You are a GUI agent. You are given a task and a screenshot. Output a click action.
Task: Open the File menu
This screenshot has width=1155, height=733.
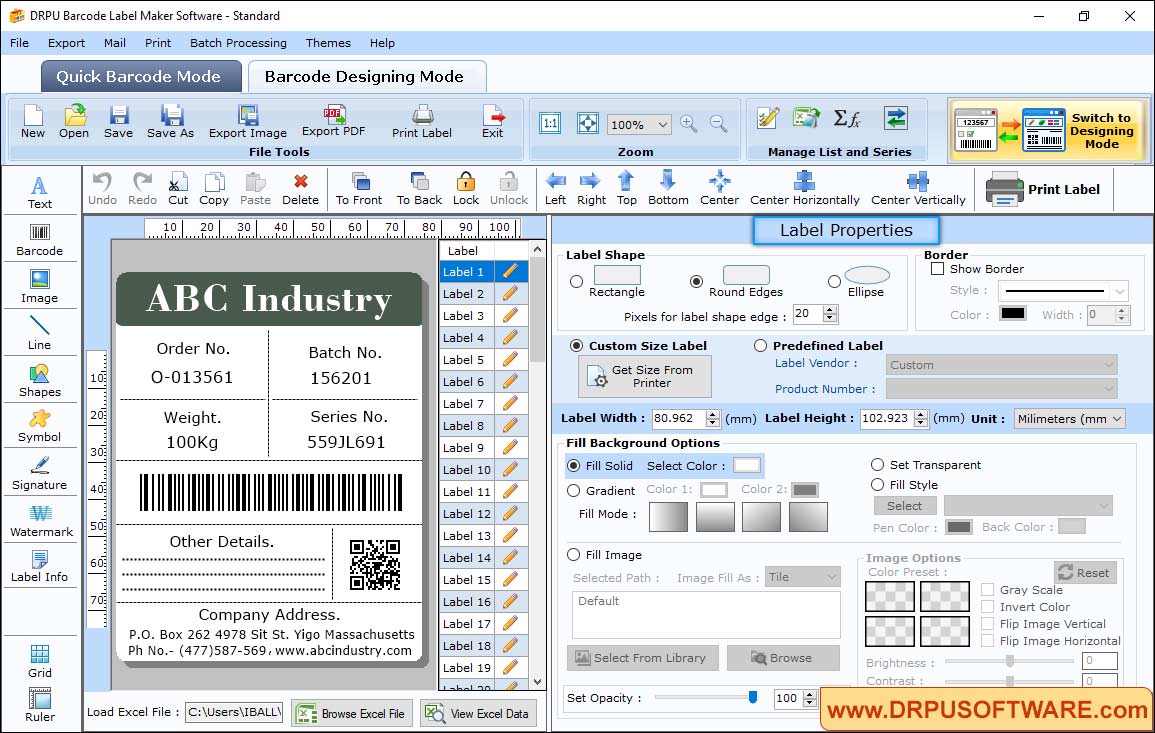click(x=19, y=43)
